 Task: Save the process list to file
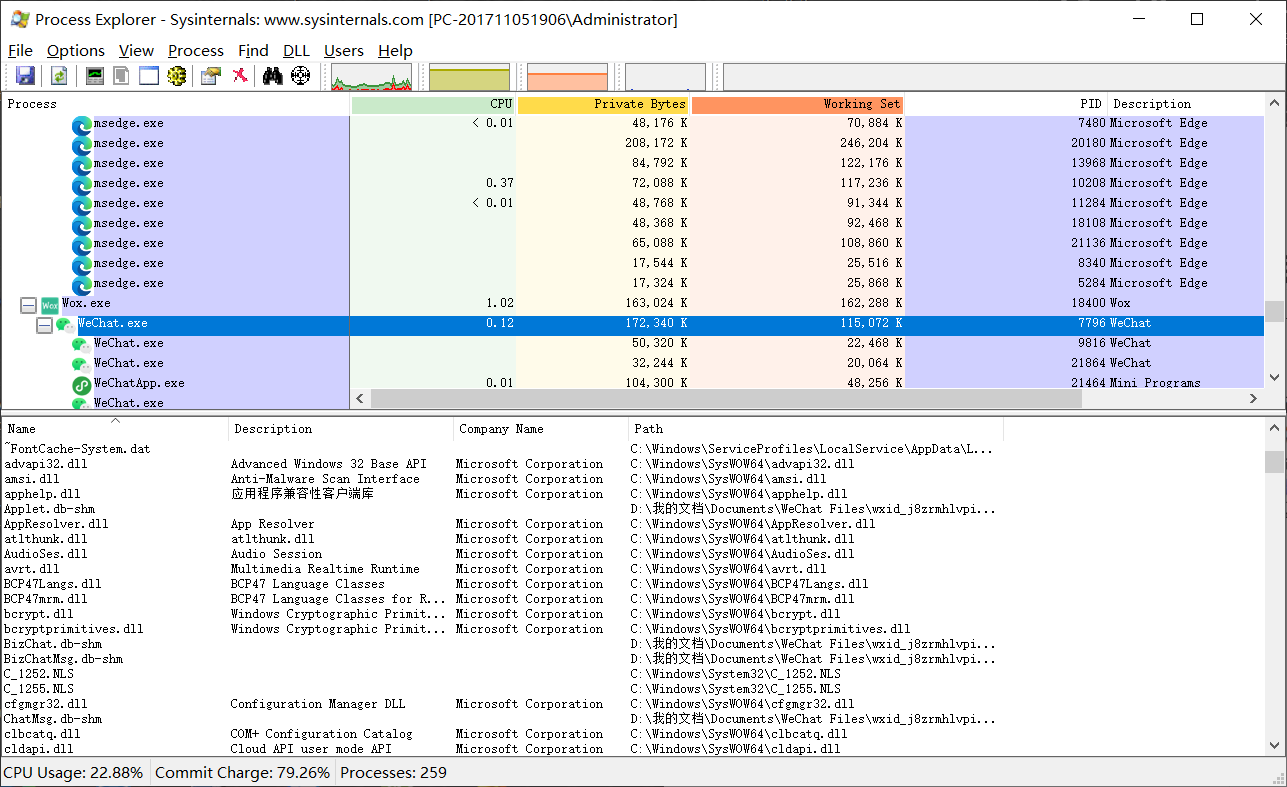(x=24, y=75)
